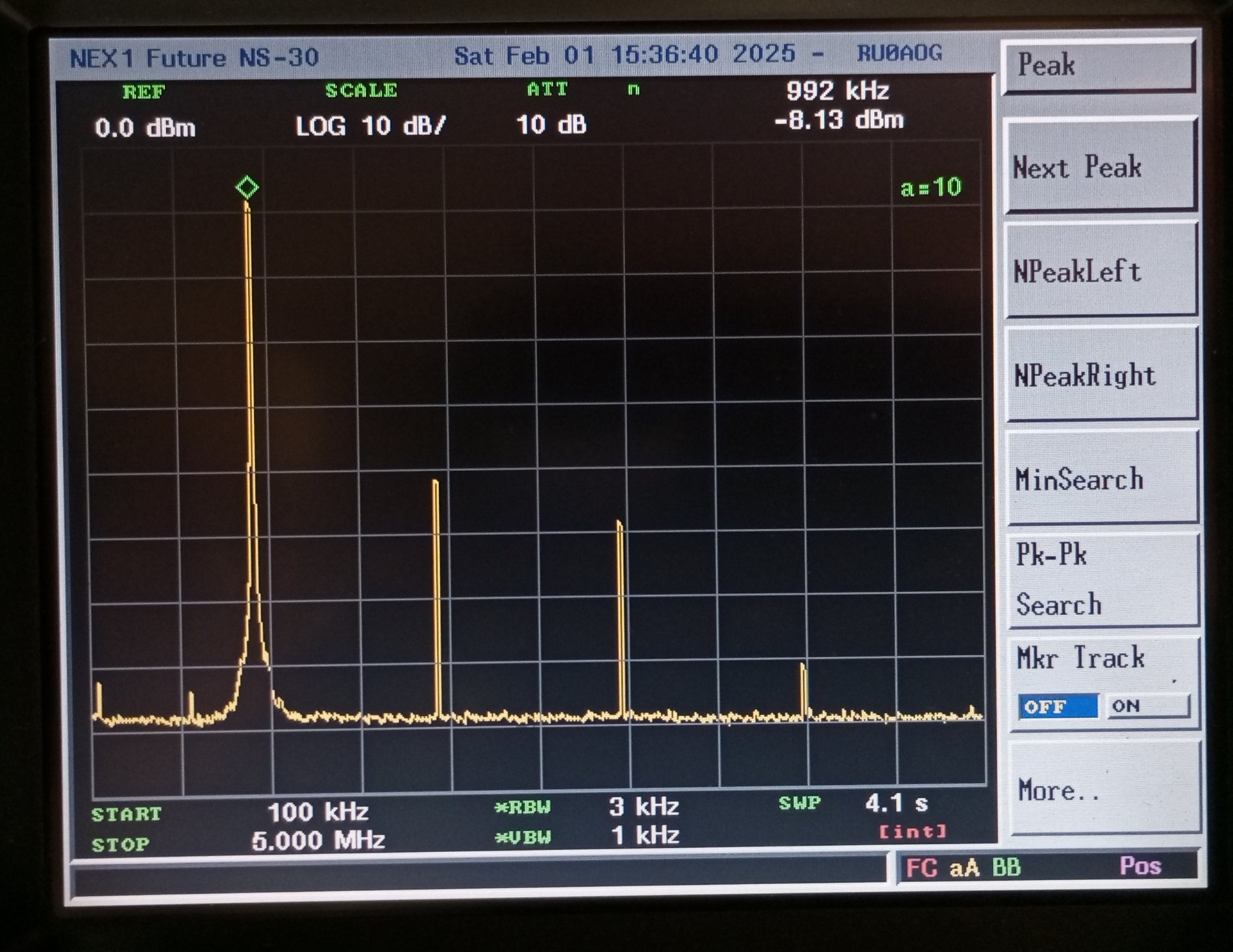
Task: Select the 0.0 dBm REF level value
Action: point(145,128)
